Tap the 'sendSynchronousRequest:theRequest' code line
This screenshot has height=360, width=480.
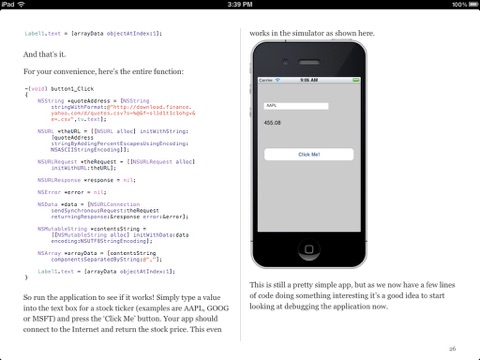[x=105, y=210]
